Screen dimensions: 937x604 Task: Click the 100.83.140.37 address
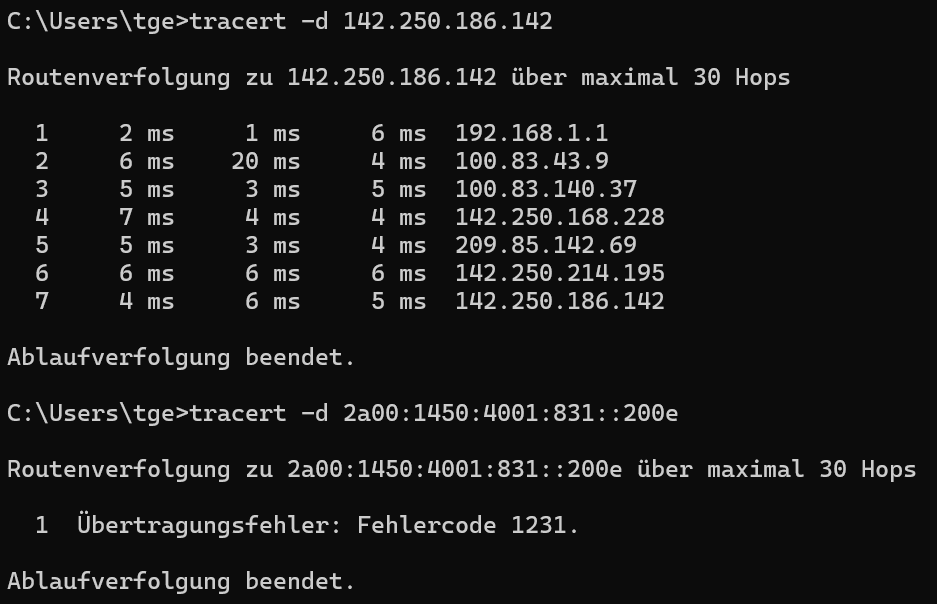coord(546,189)
